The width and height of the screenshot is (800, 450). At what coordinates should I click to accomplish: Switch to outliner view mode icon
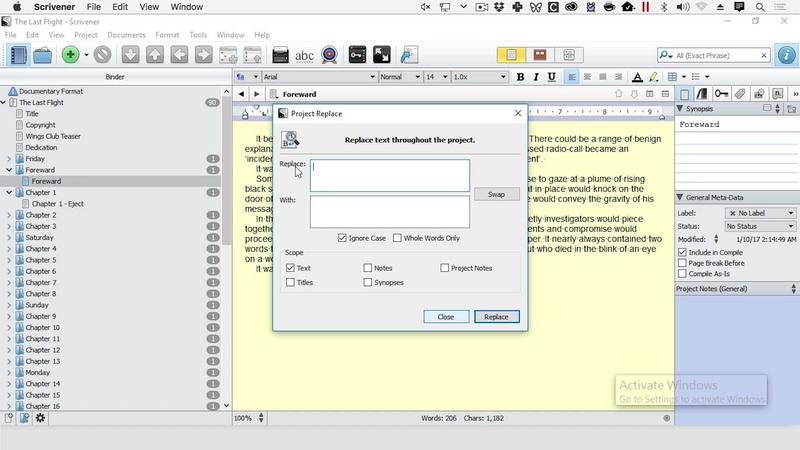569,55
